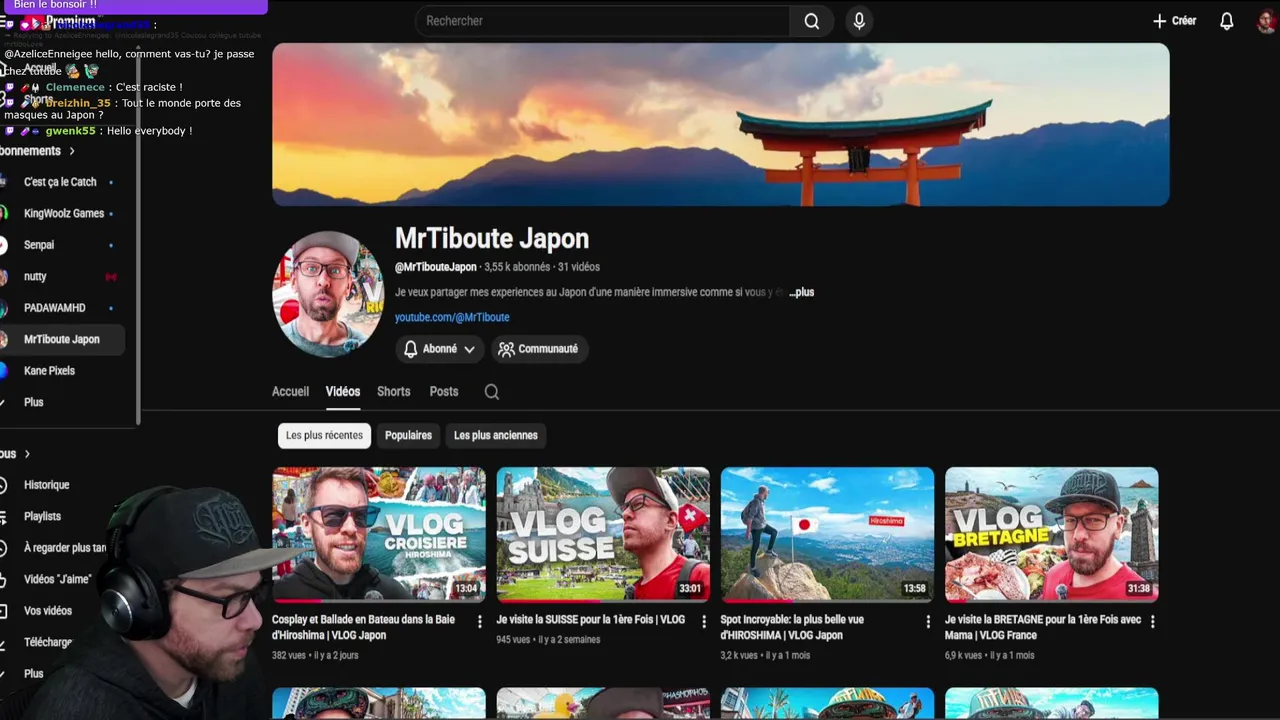Click title 'Cosplay et Ballade en Bateau'
The image size is (1280, 720).
pyautogui.click(x=363, y=627)
